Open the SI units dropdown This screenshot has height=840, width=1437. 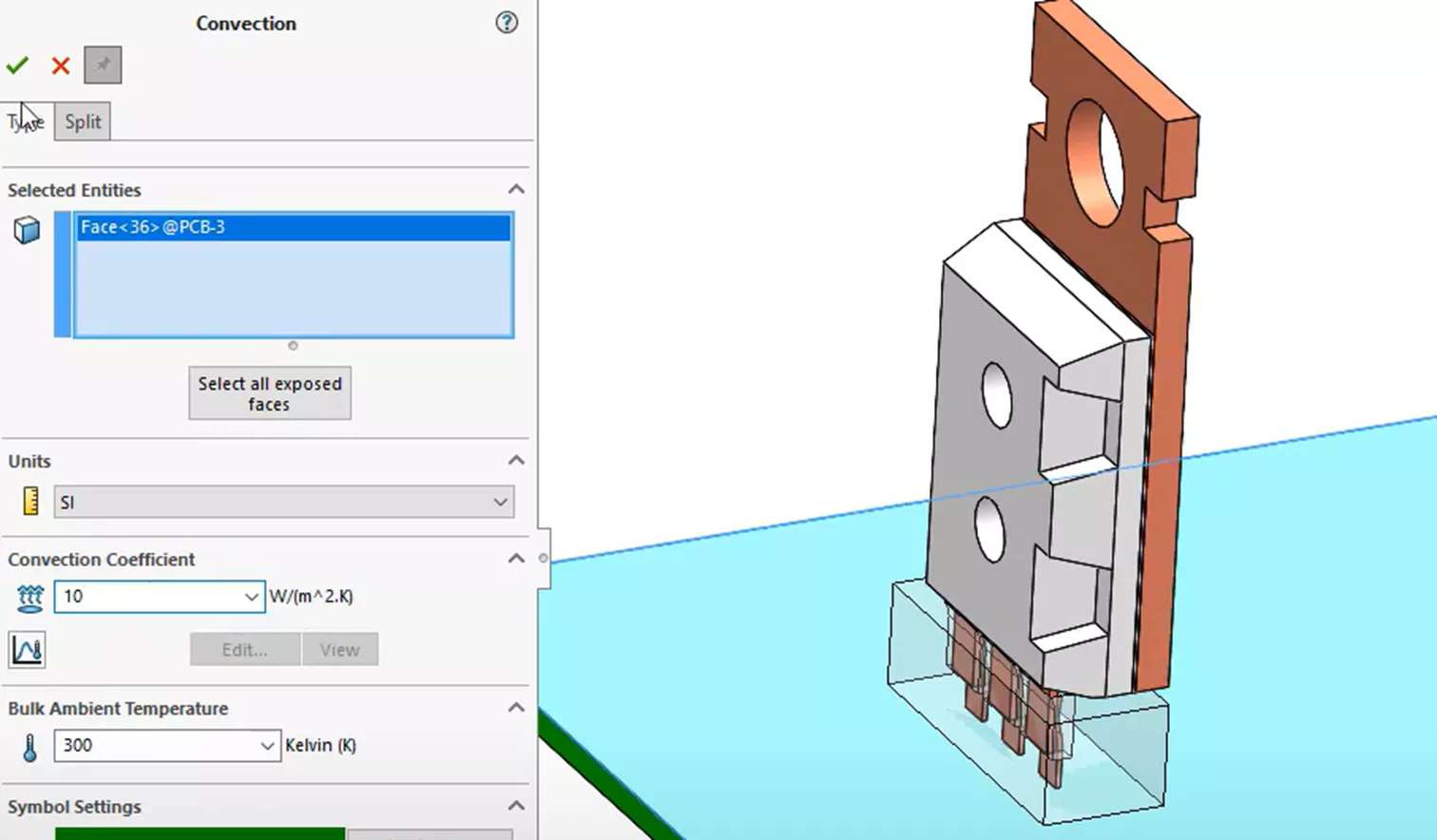click(x=501, y=502)
